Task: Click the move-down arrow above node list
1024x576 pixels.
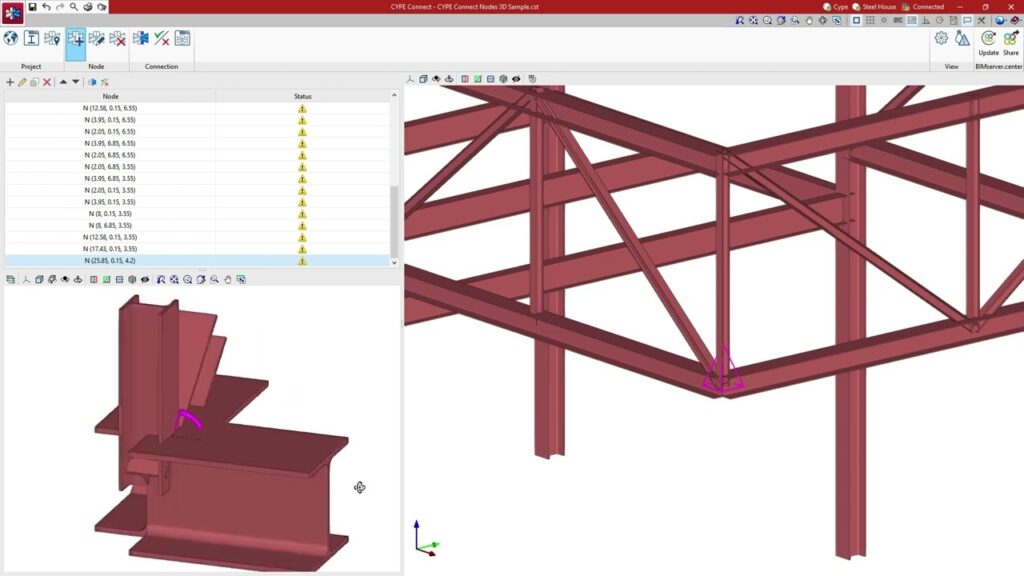Action: [76, 82]
